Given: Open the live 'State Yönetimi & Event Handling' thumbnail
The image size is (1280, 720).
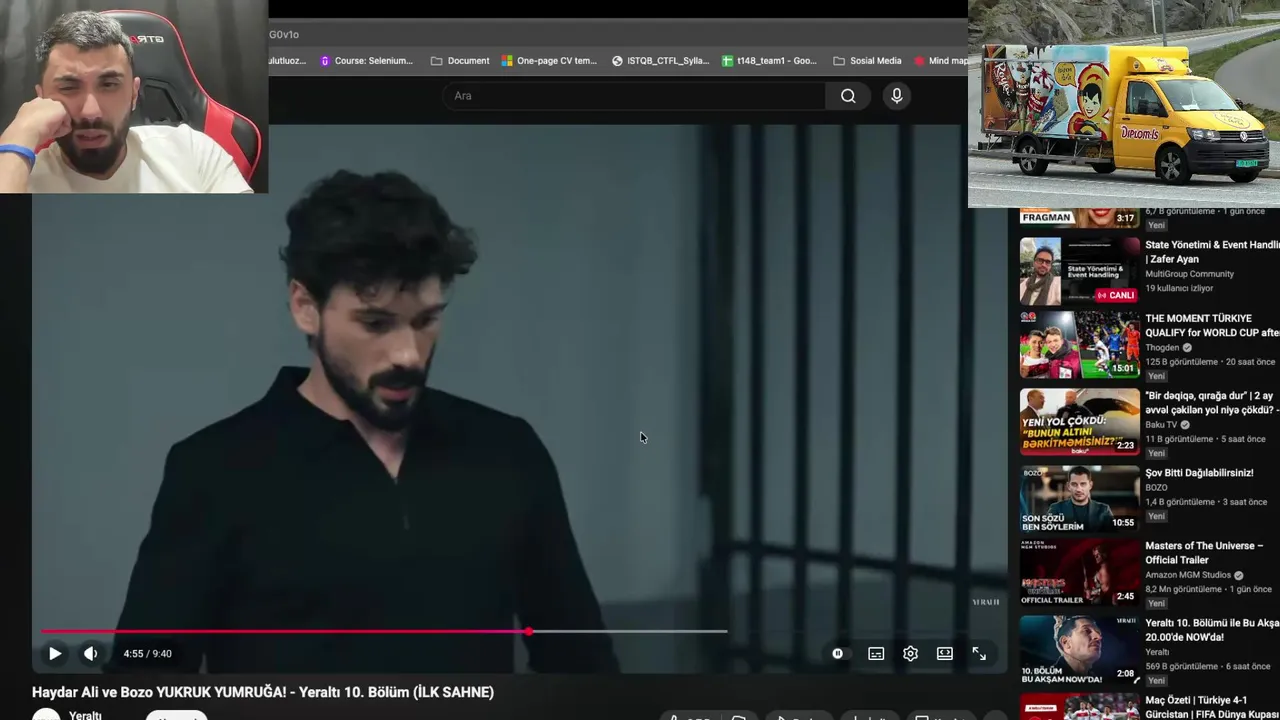Looking at the screenshot, I should point(1079,271).
